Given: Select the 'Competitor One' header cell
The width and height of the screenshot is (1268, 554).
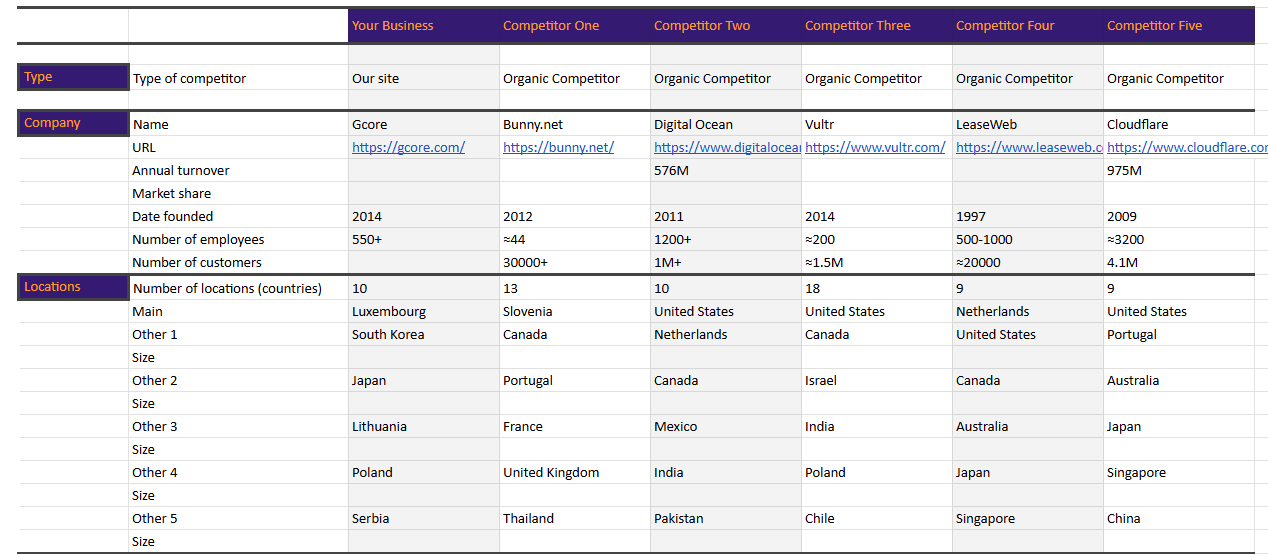Looking at the screenshot, I should coord(575,26).
